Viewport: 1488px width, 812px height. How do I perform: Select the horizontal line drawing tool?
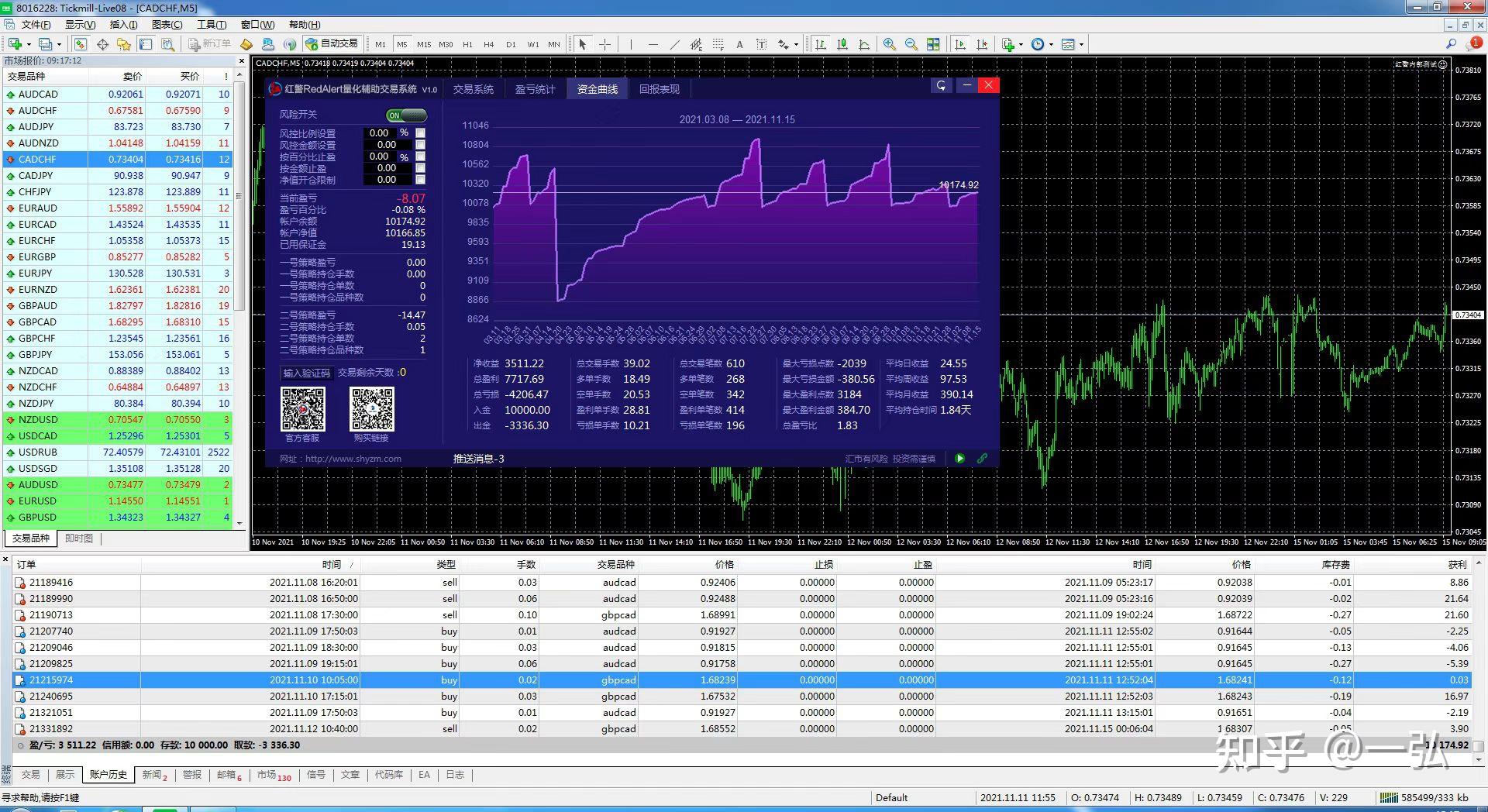[653, 44]
